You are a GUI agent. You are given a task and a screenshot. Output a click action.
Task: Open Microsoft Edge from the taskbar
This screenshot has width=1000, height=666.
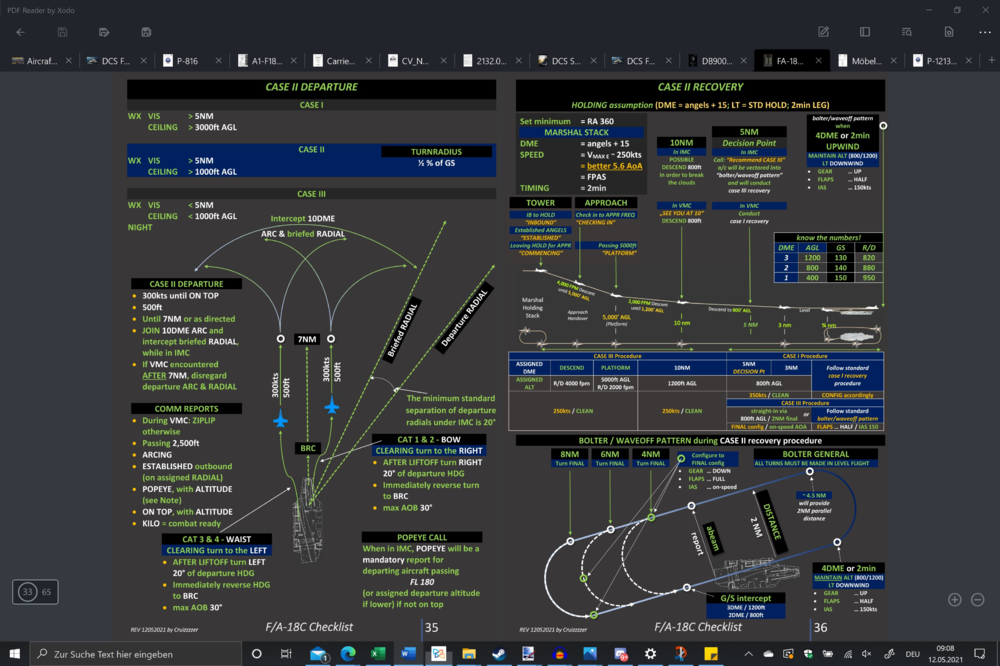click(349, 653)
